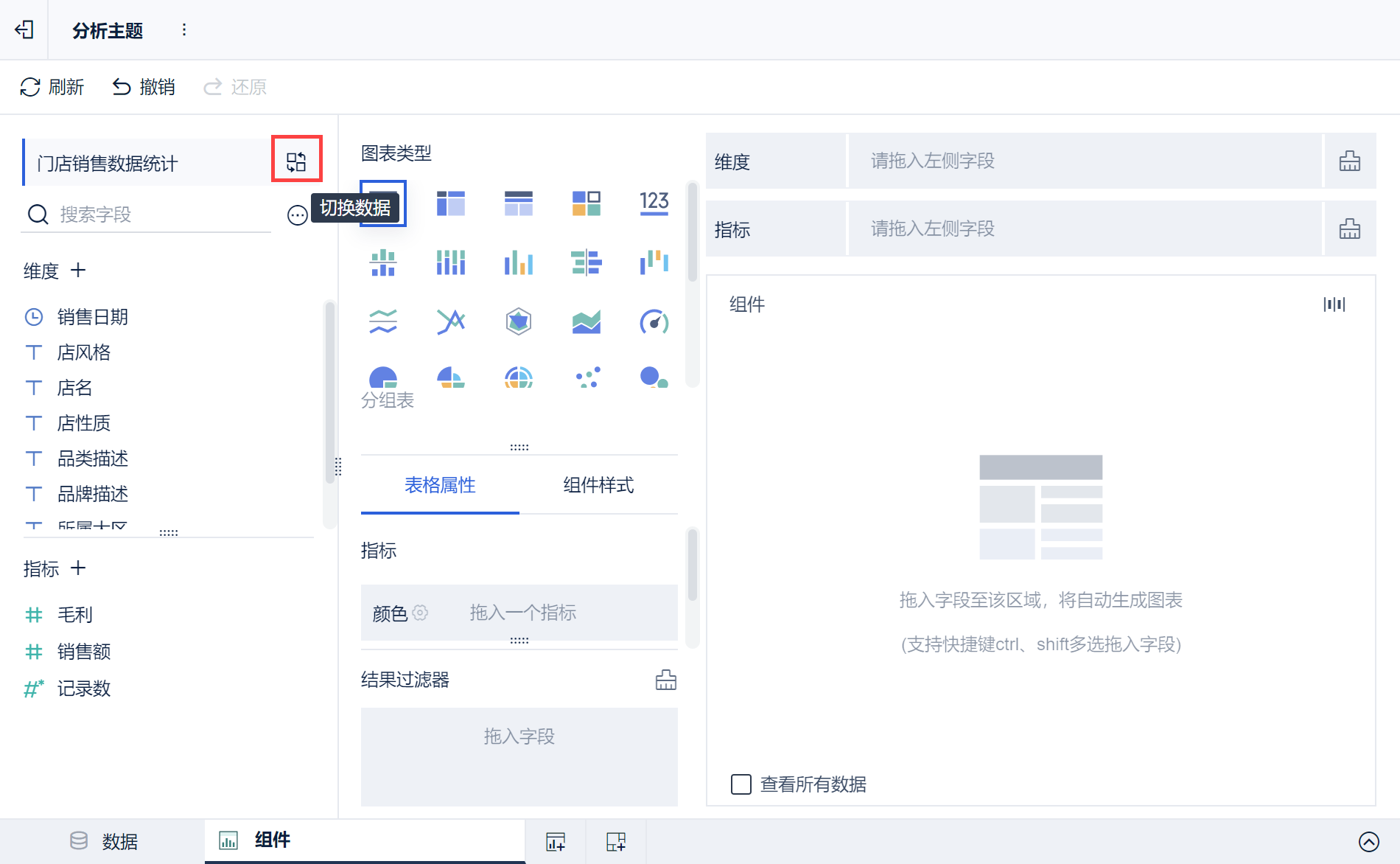The width and height of the screenshot is (1400, 864).
Task: Click the bar icon beside 组件 title
Action: coord(1334,304)
